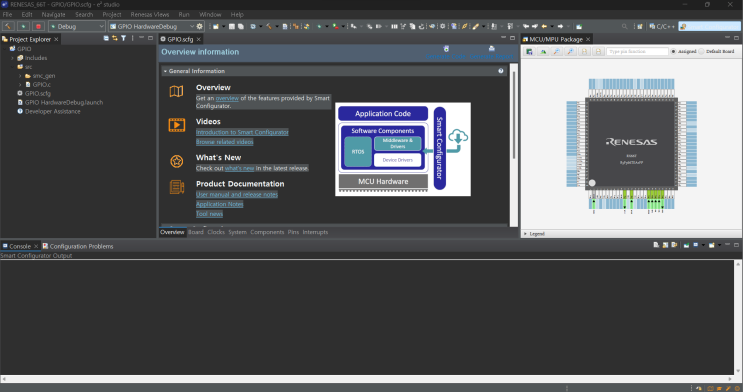
Task: Expand the Legend section in MCU Package
Action: (525, 234)
